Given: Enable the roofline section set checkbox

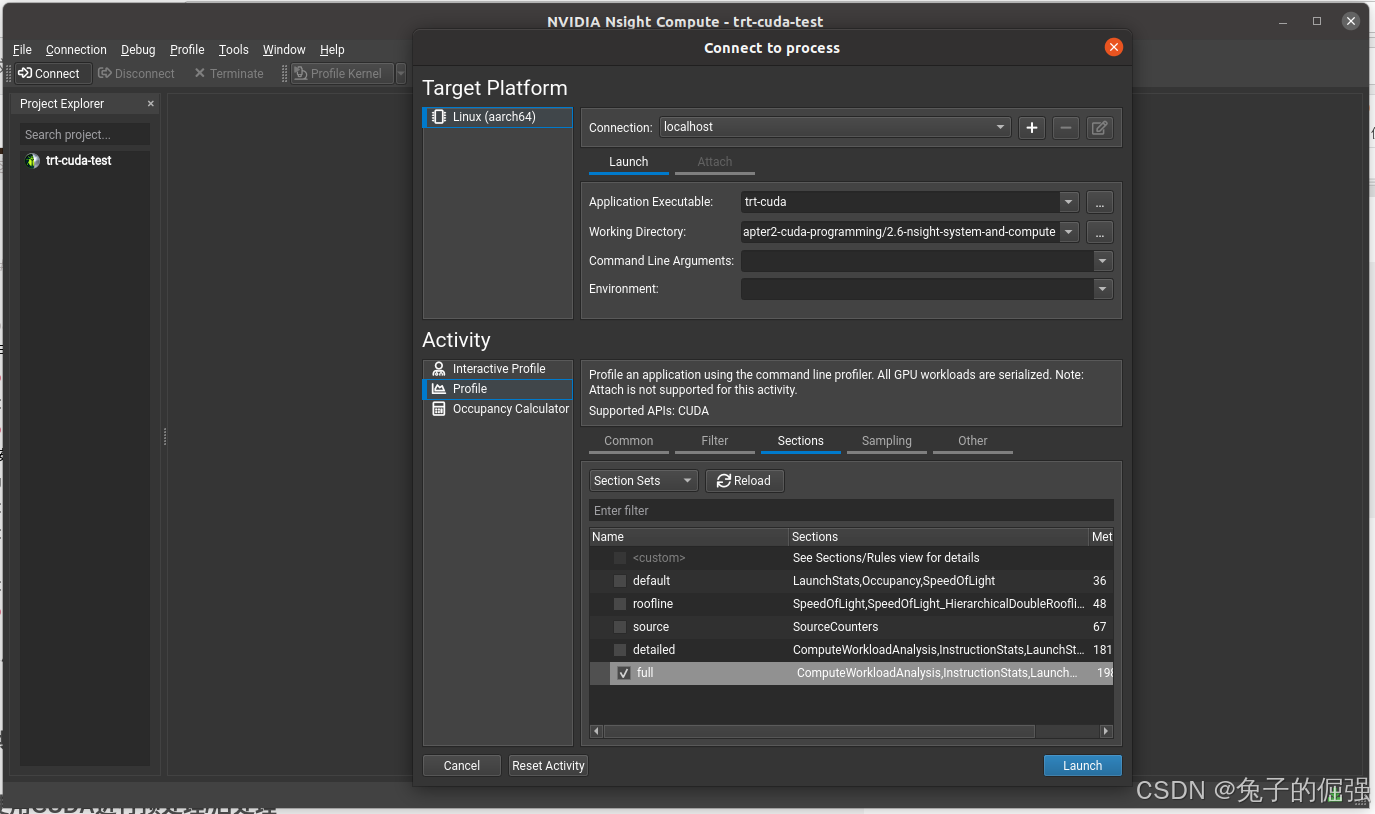Looking at the screenshot, I should click(620, 604).
